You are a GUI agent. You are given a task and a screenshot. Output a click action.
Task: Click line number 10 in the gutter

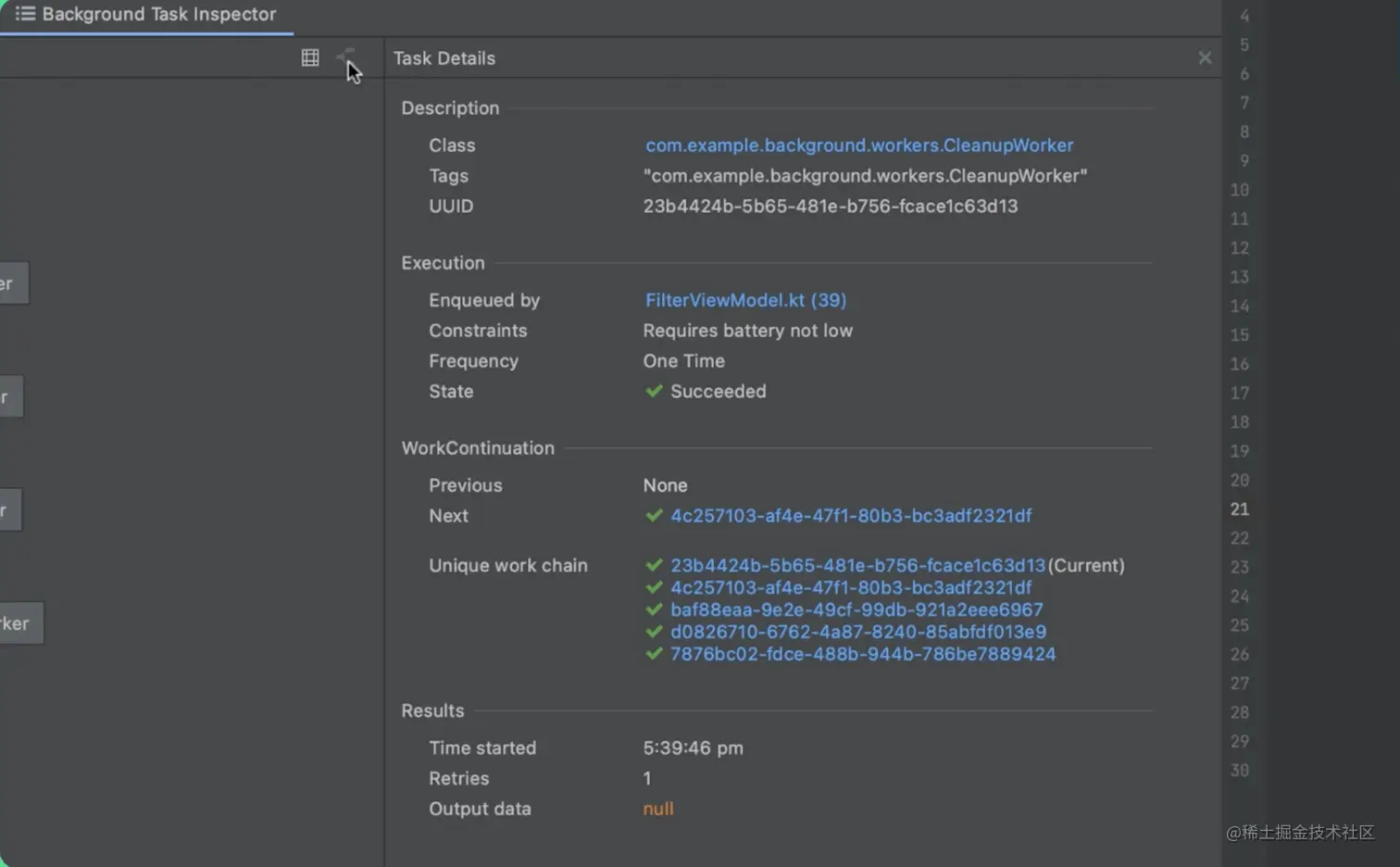[1239, 190]
